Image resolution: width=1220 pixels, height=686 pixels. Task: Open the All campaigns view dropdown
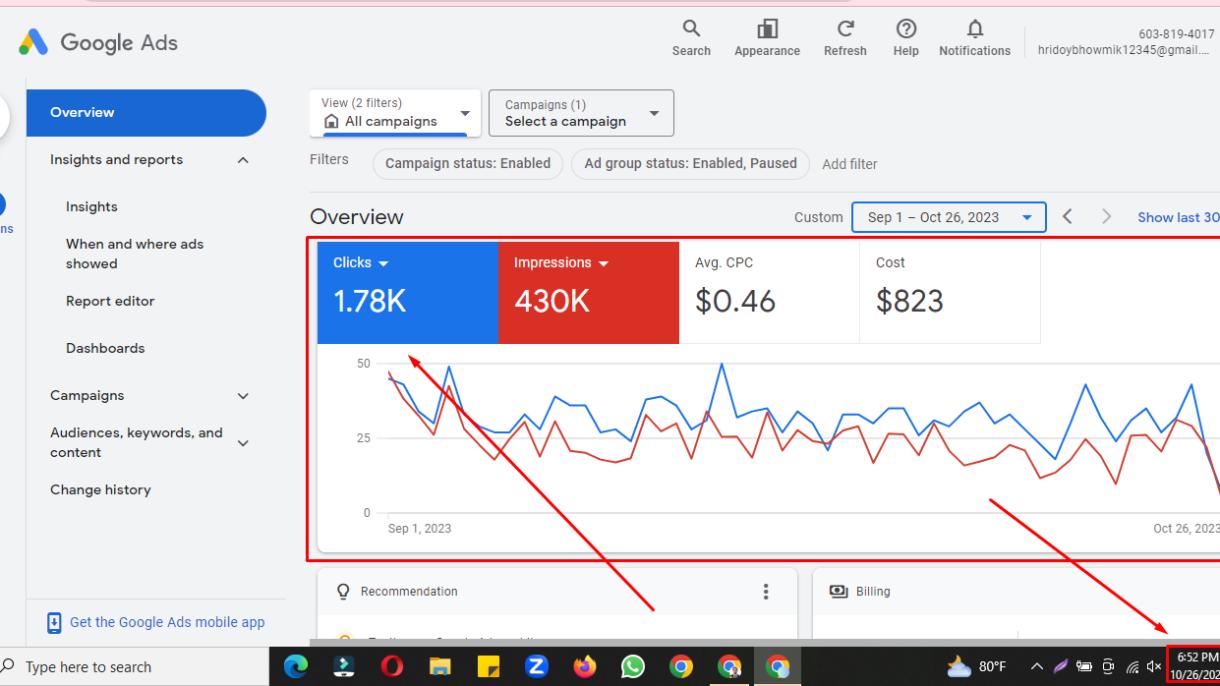click(395, 113)
